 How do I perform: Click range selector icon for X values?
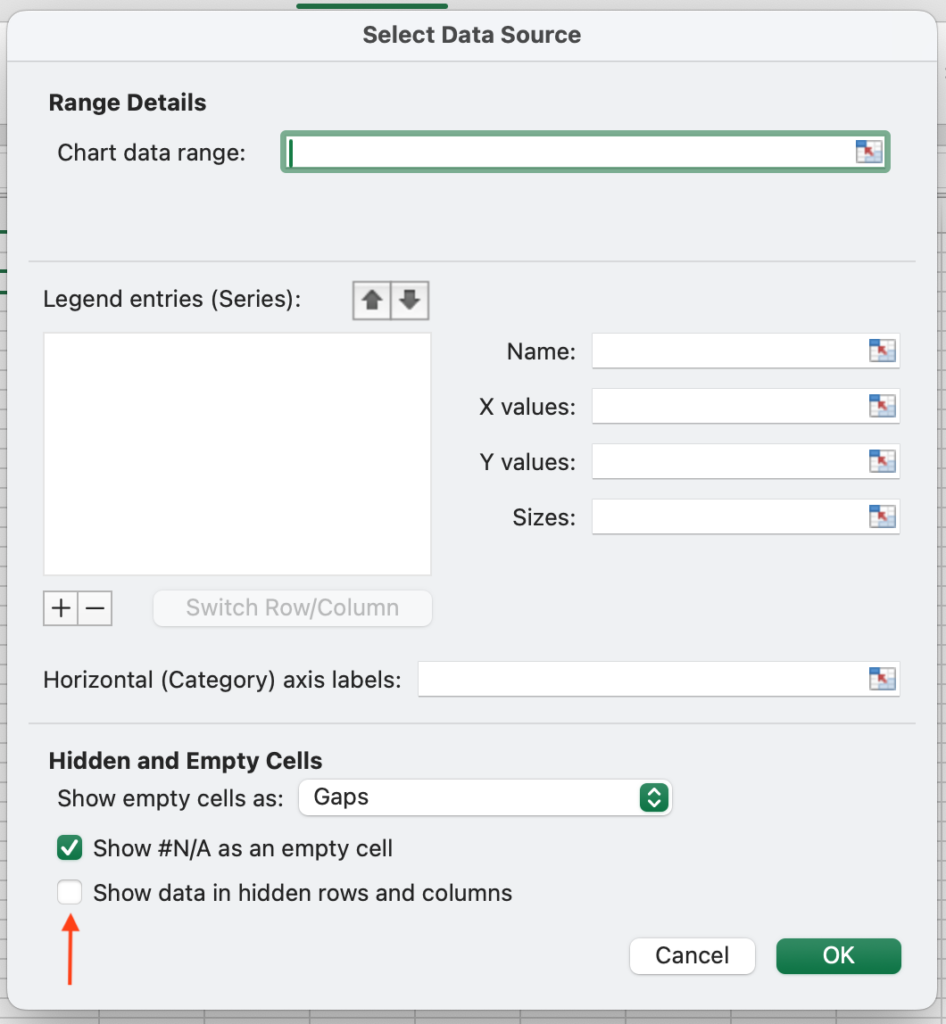882,406
